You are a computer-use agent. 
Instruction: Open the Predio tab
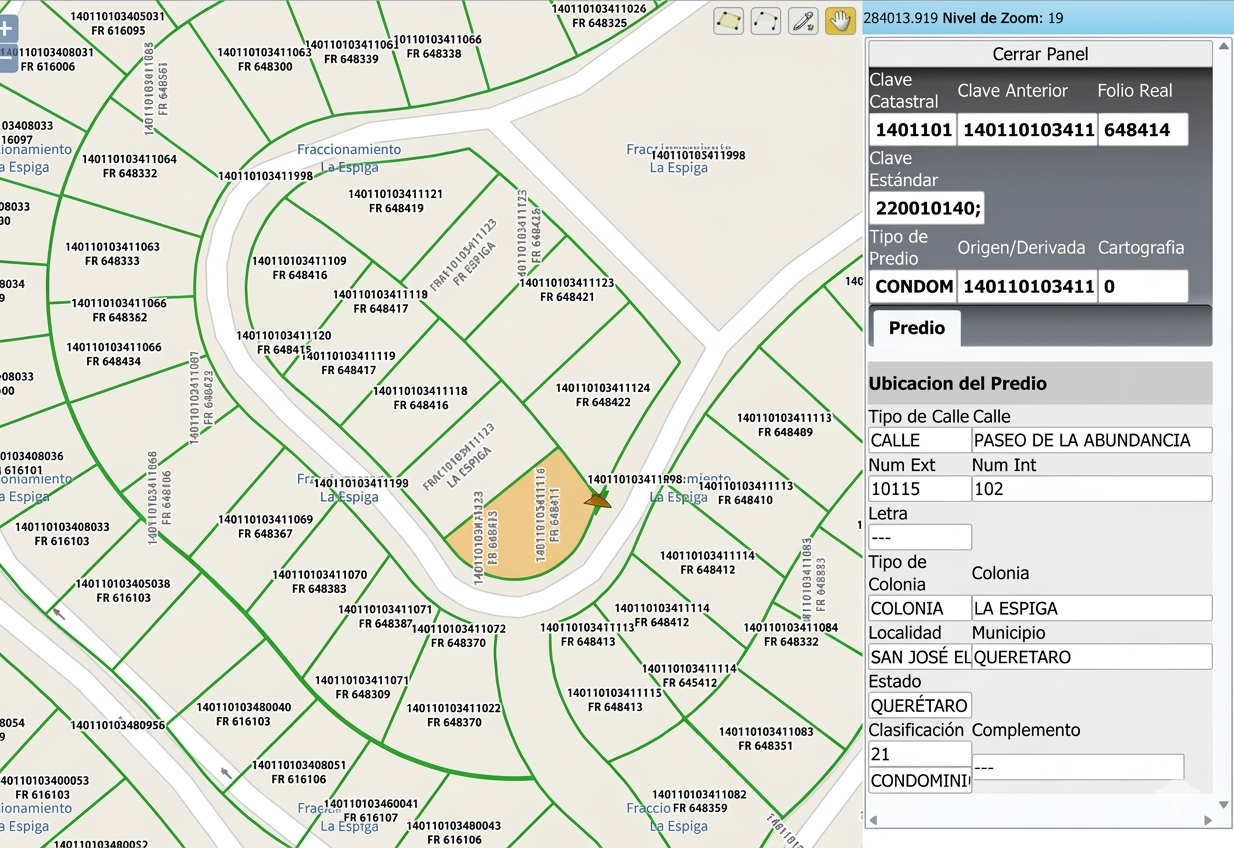916,328
